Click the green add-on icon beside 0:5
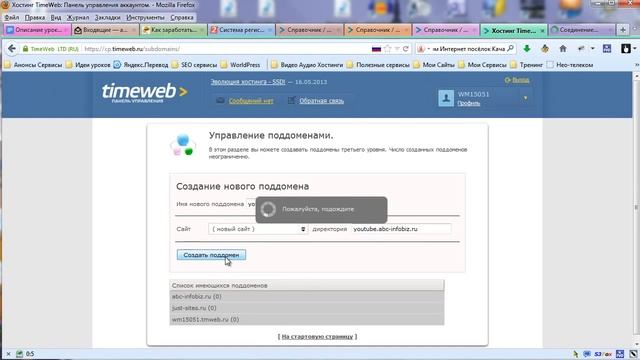 pyautogui.click(x=19, y=354)
